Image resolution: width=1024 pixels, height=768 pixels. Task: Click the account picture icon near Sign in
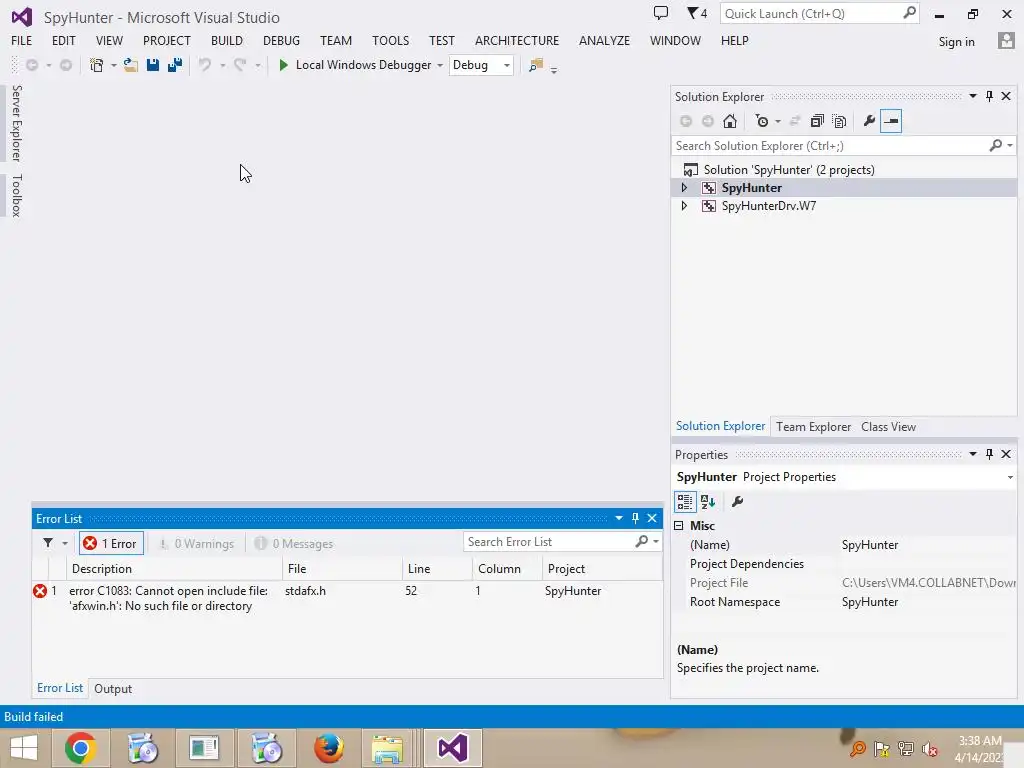point(1006,40)
